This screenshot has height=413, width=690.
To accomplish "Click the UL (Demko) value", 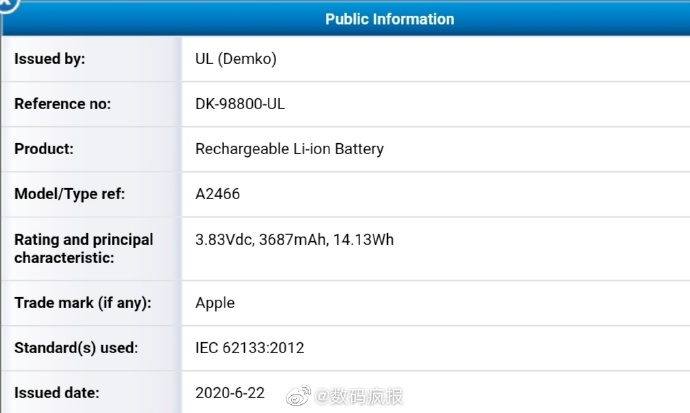I will point(235,59).
